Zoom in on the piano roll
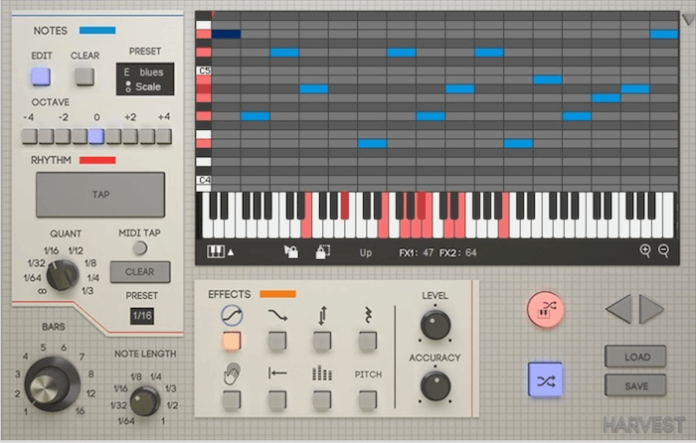 pyautogui.click(x=645, y=251)
